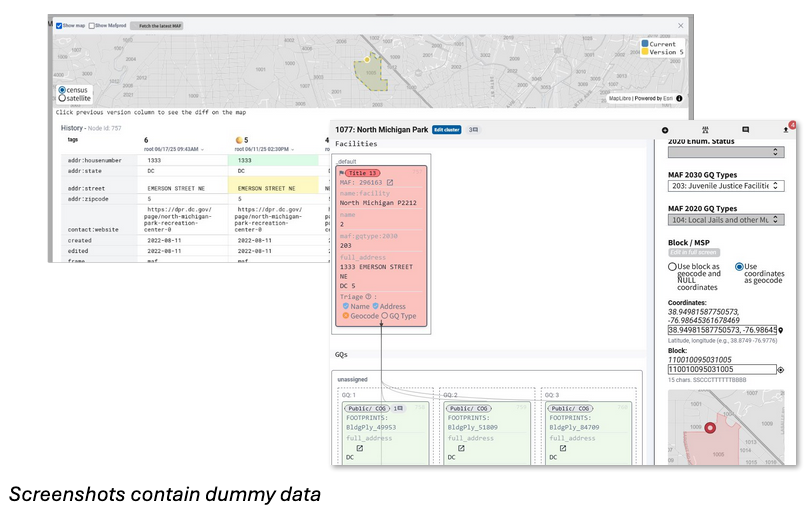The height and width of the screenshot is (515, 809).
Task: Click the Coordinates input field
Action: pos(722,330)
